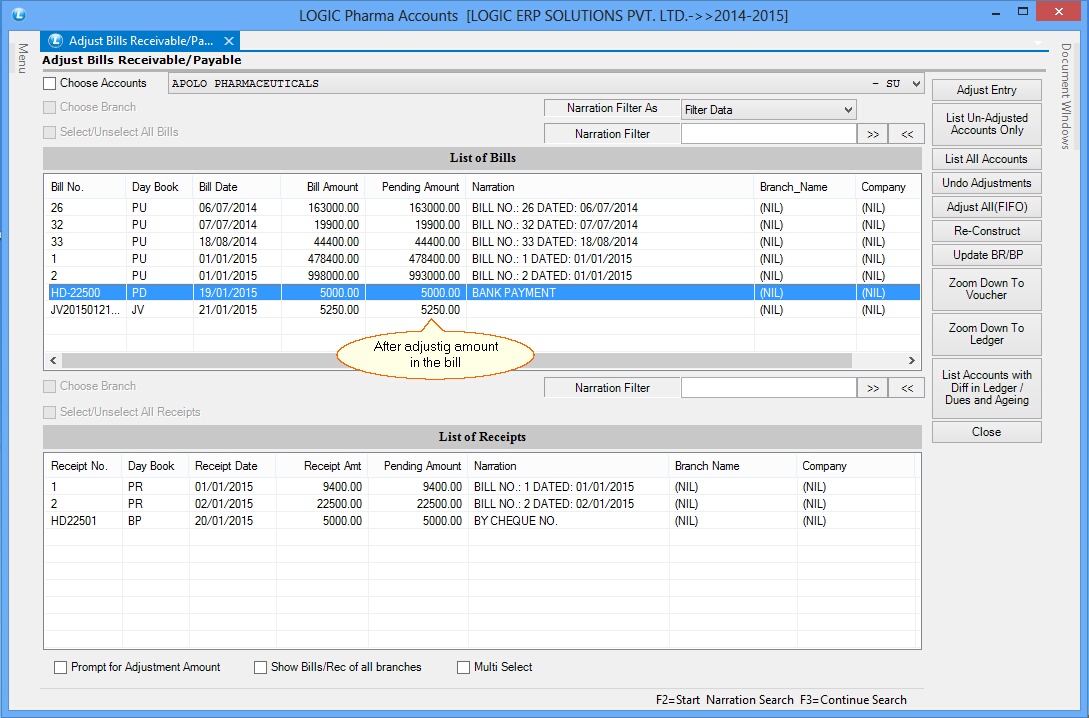The width and height of the screenshot is (1089, 718).
Task: Enable Prompt for Adjustment Amount
Action: coord(60,667)
